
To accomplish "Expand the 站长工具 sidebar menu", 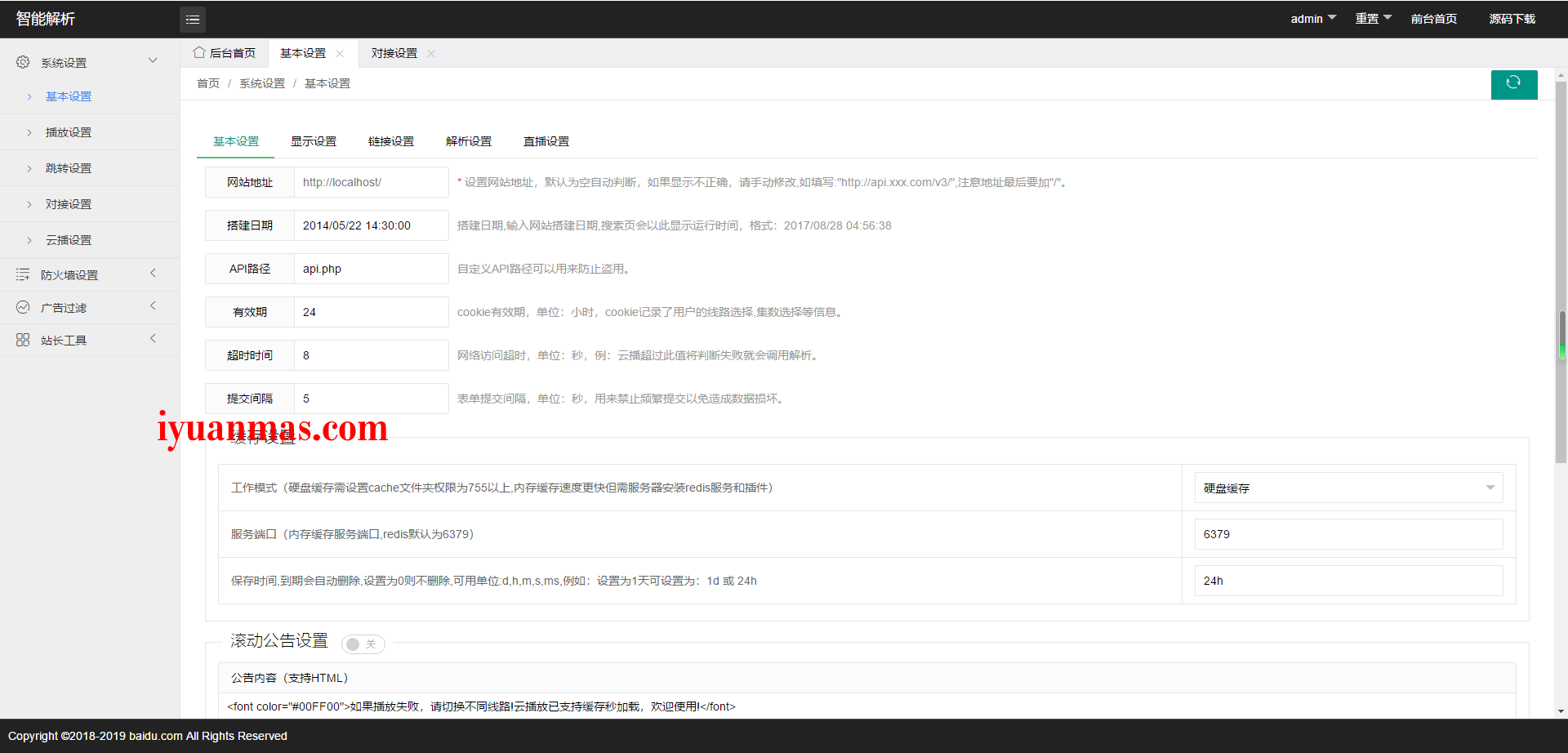I will [x=153, y=339].
